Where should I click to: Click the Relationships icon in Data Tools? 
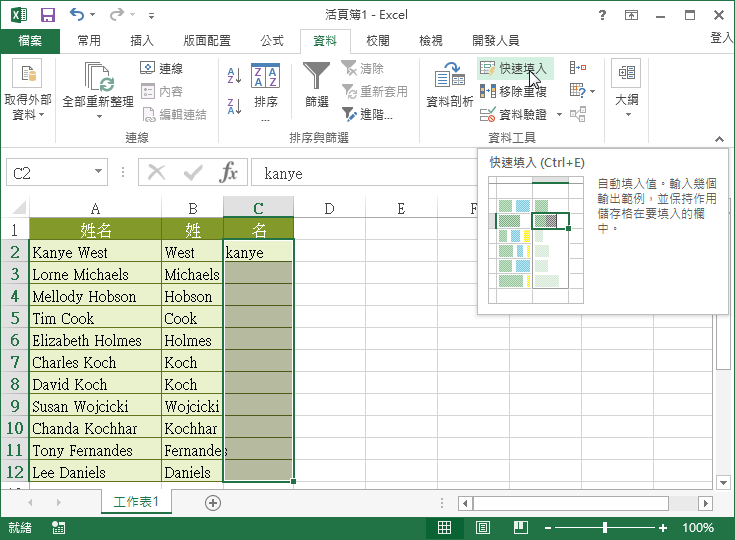[x=578, y=114]
